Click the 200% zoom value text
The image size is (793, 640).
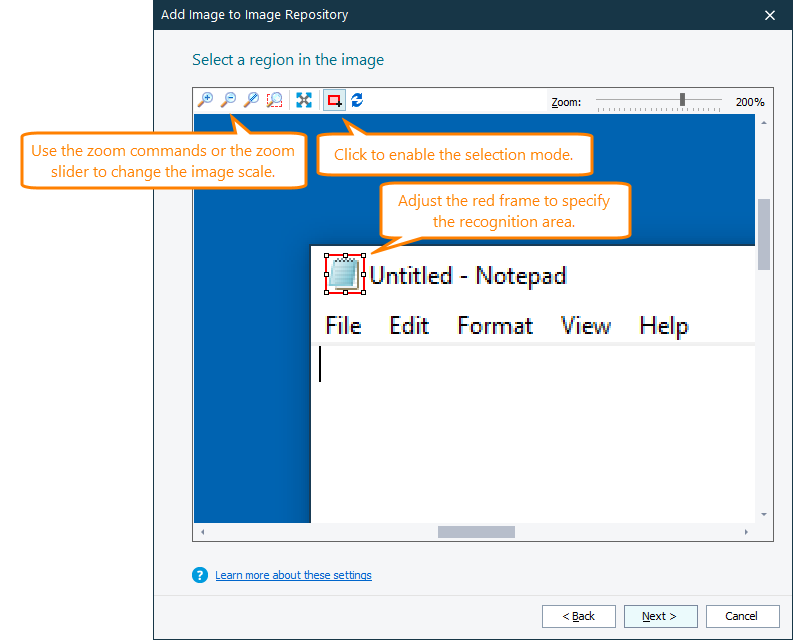[x=750, y=102]
